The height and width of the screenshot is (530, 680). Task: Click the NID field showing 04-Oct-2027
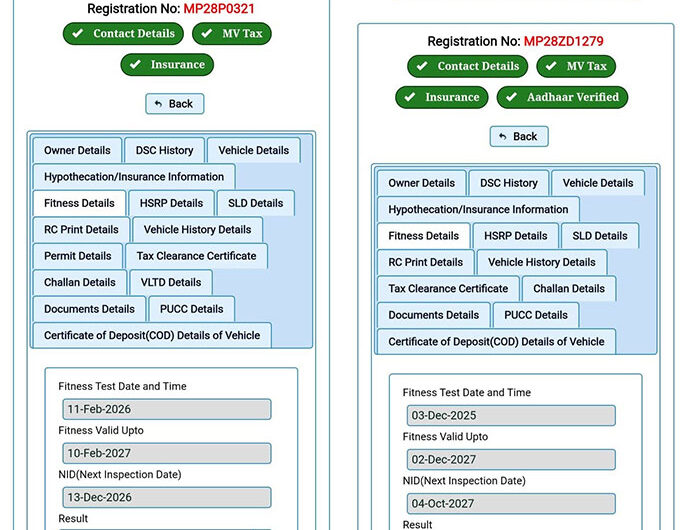[x=510, y=503]
